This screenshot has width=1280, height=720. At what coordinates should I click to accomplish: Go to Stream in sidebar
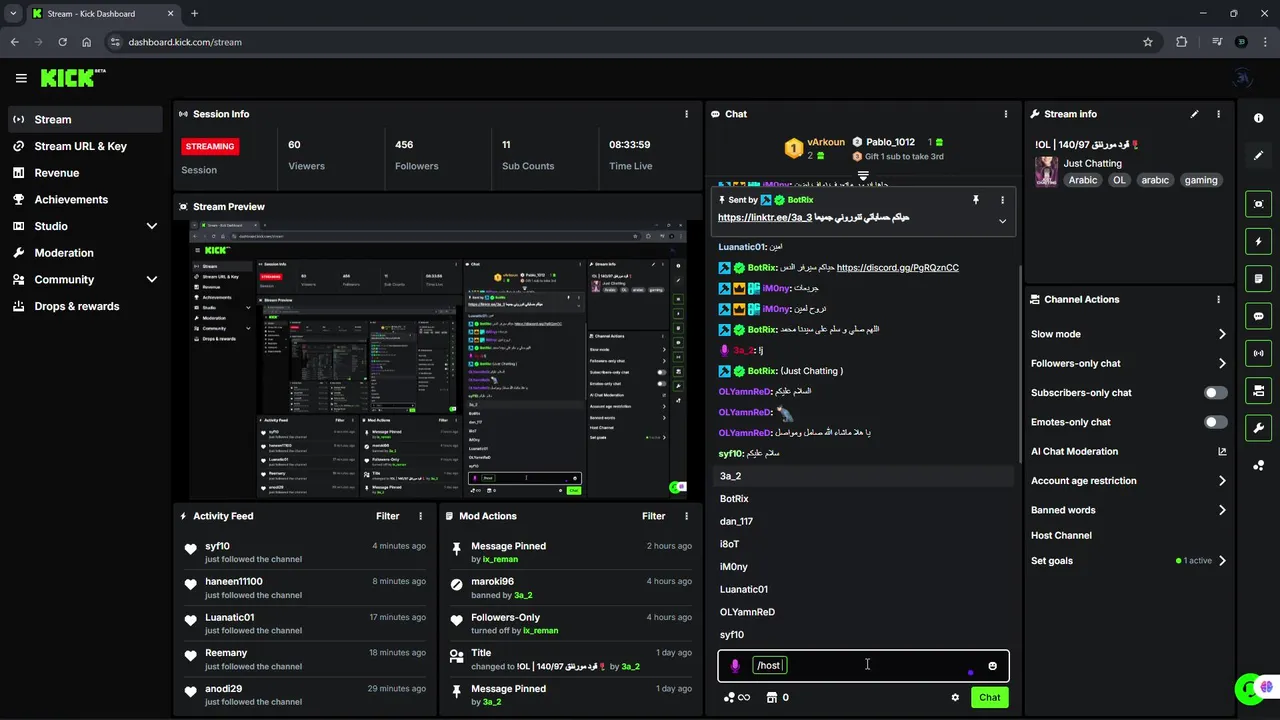click(85, 119)
